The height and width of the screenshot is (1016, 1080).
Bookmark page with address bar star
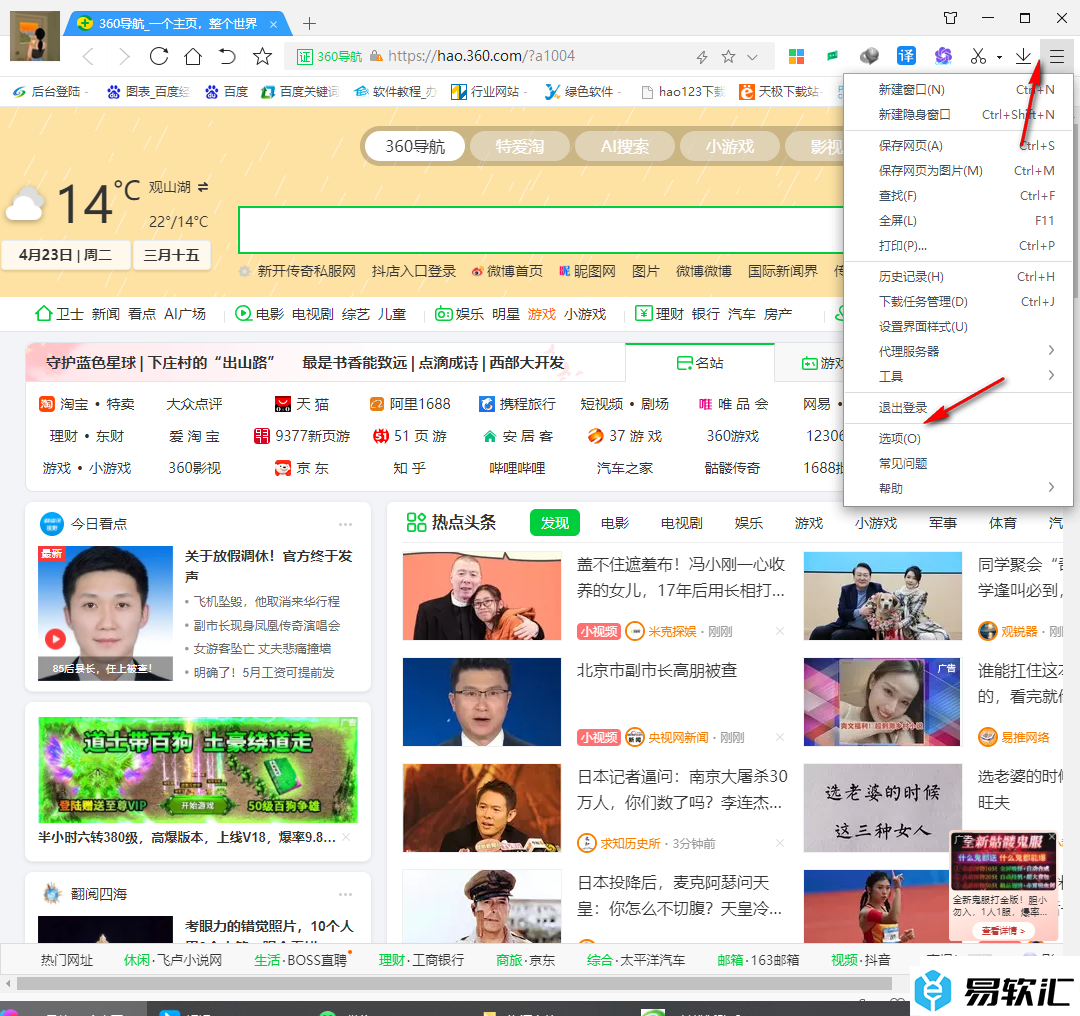point(728,57)
